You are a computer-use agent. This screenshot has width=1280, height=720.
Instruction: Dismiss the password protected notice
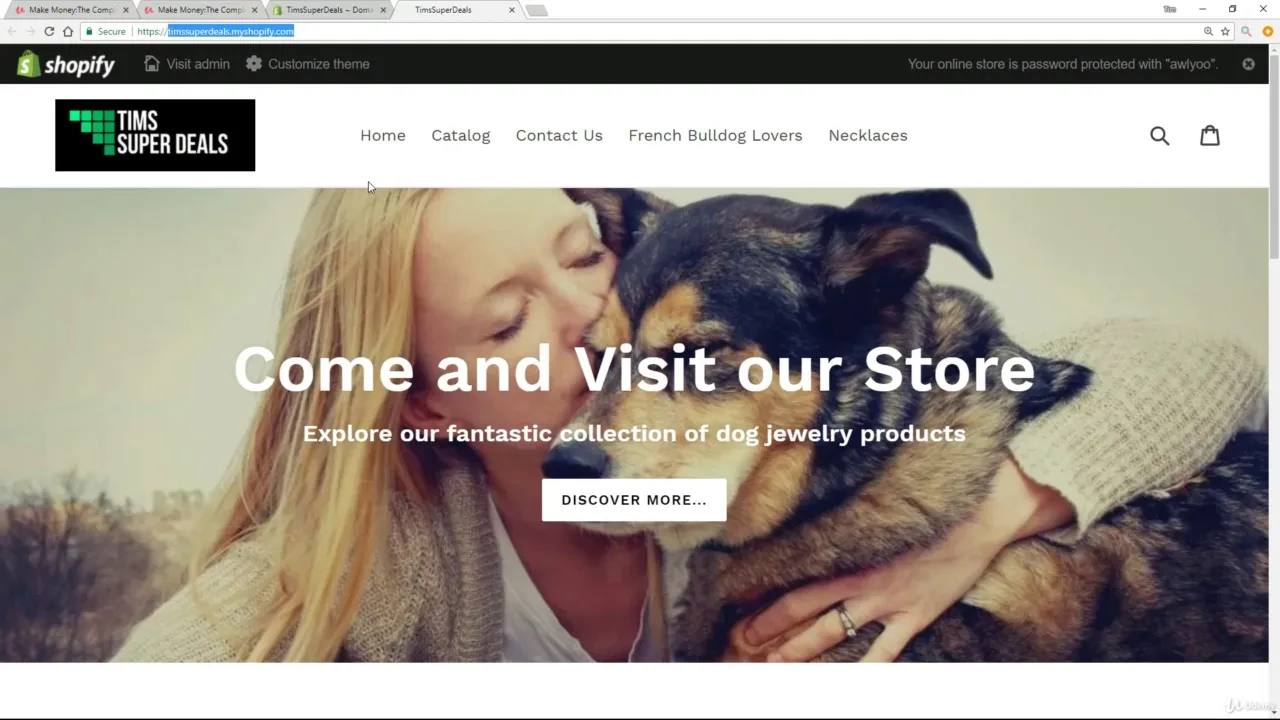[x=1248, y=64]
